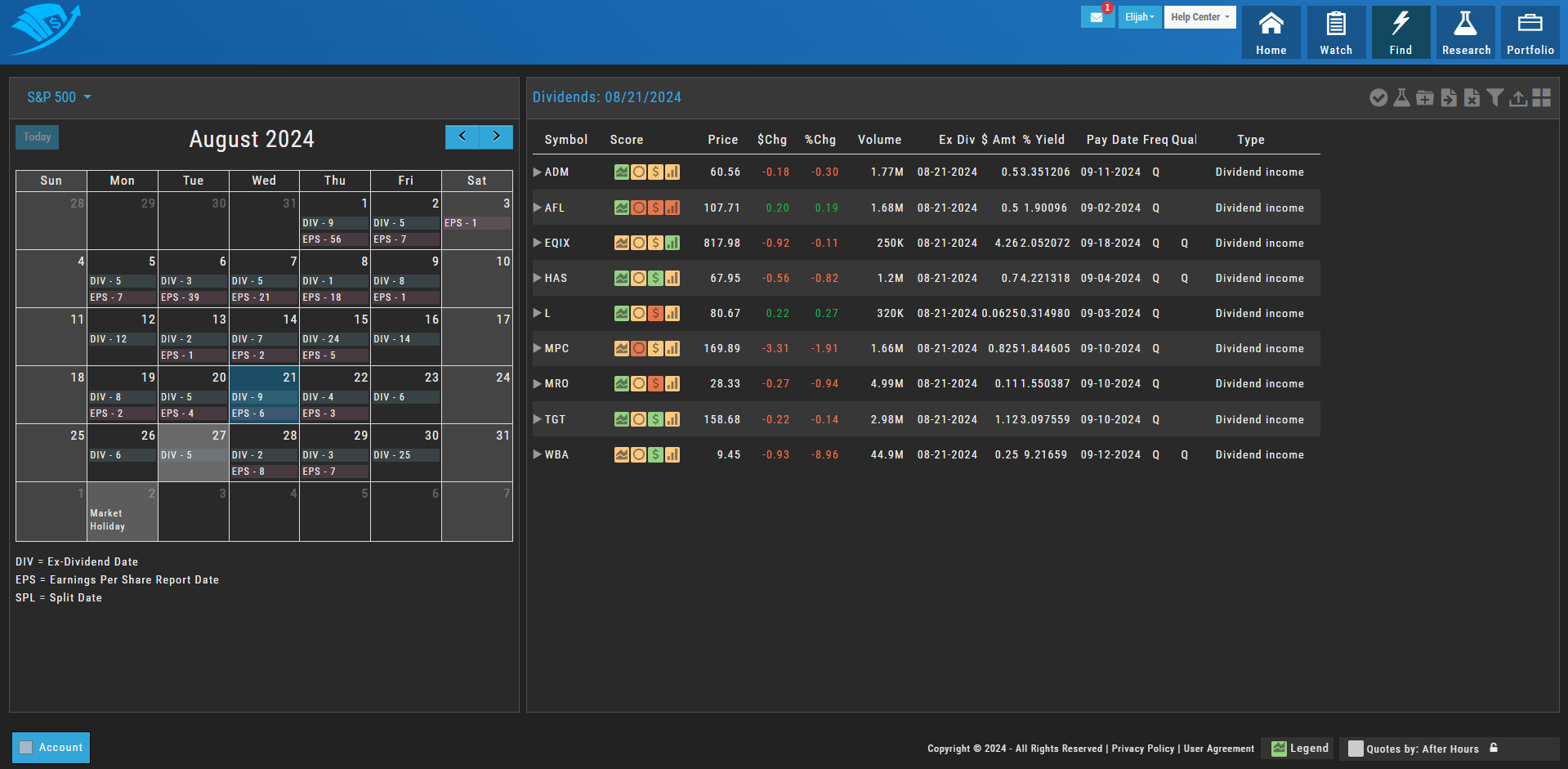
Task: Click DIV - 14 on August 16
Action: [406, 339]
